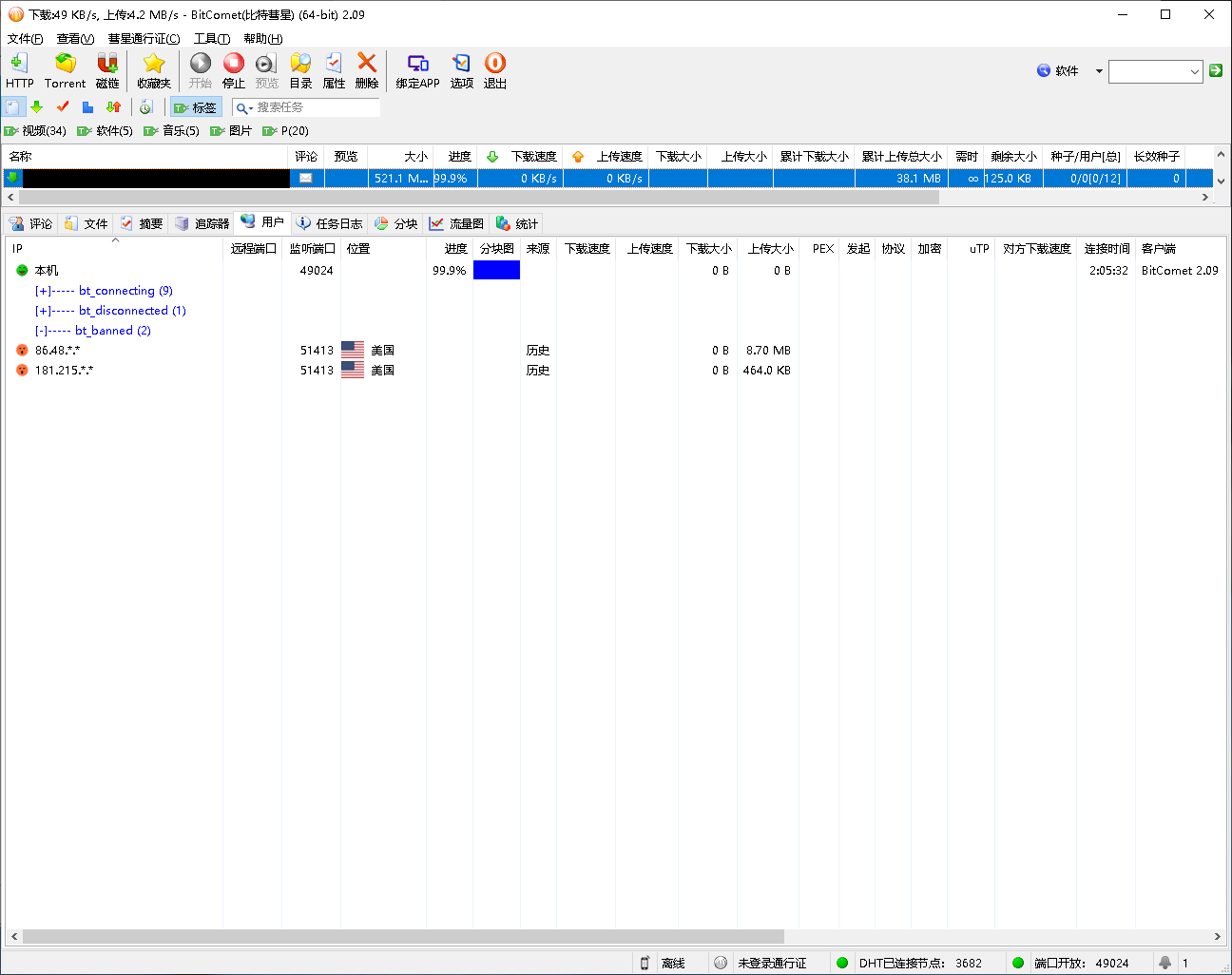
Task: Toggle the completed tasks checkmark filter
Action: (x=63, y=107)
